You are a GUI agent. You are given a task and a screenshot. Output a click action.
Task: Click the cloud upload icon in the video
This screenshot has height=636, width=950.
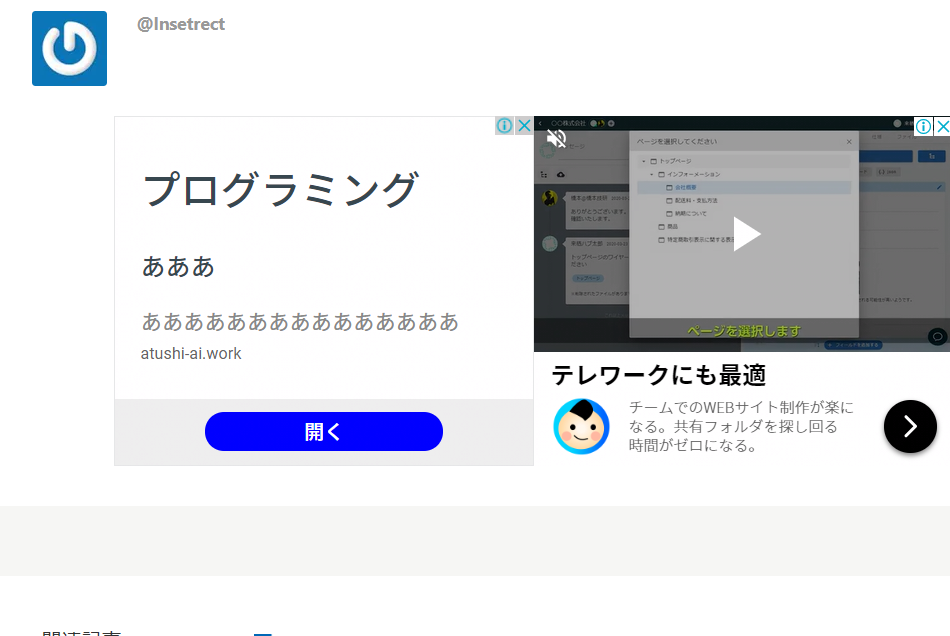pos(559,173)
